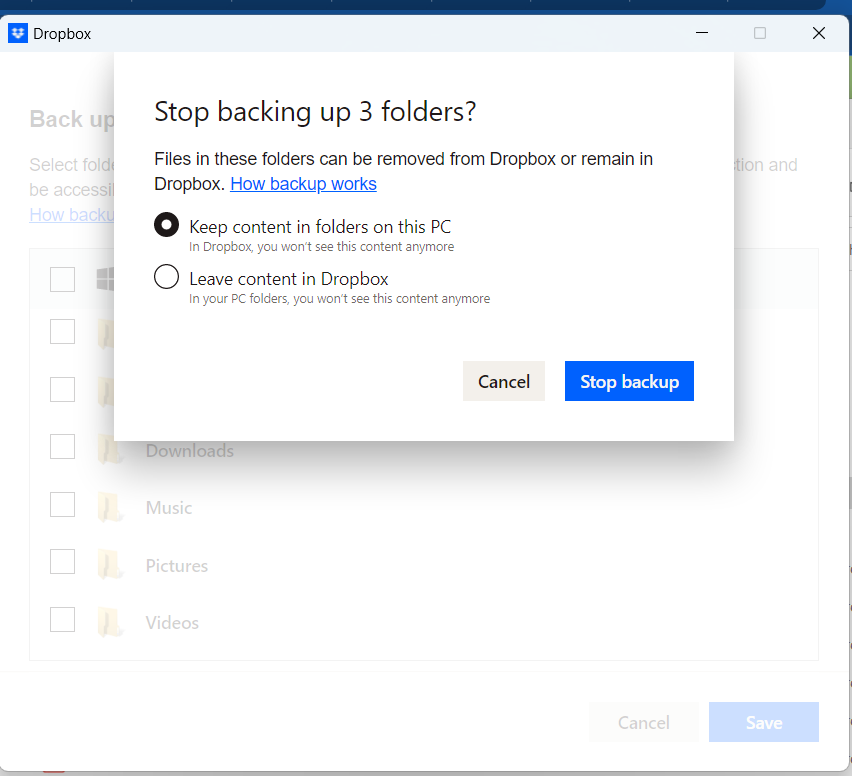This screenshot has height=776, width=852.
Task: Click the Dropbox logo in title bar
Action: click(x=18, y=33)
